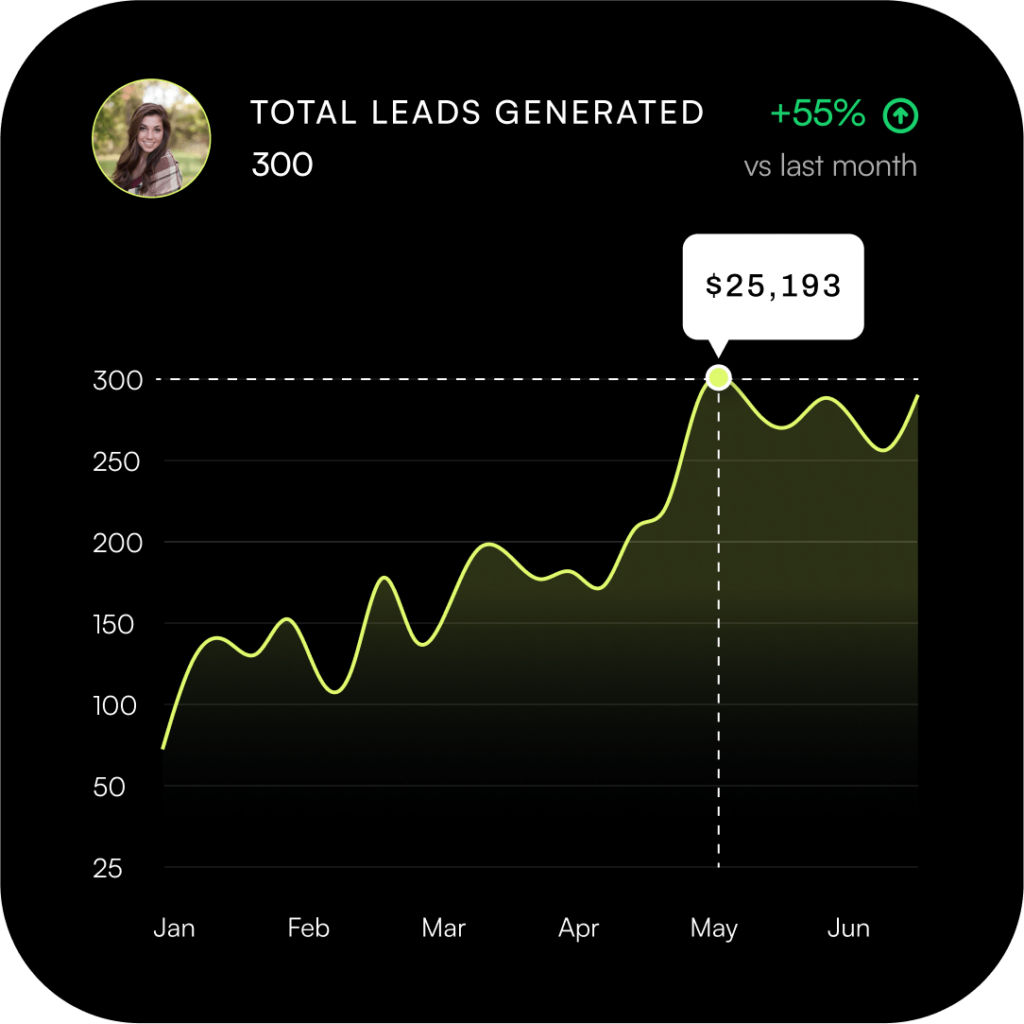Click the 250 y-axis label
The image size is (1024, 1024).
(x=119, y=462)
